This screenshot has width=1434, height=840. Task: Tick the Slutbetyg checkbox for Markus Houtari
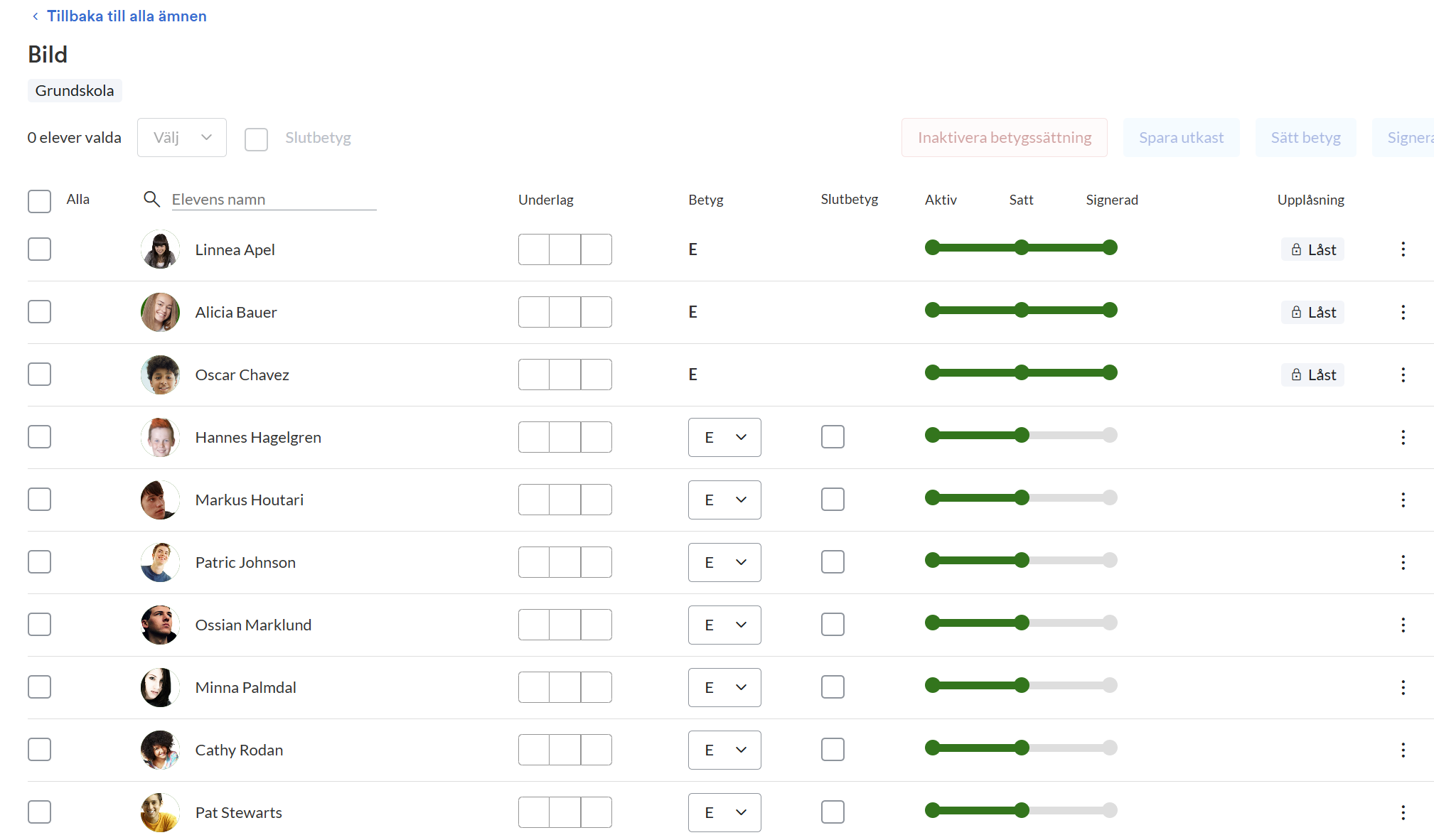click(x=833, y=500)
